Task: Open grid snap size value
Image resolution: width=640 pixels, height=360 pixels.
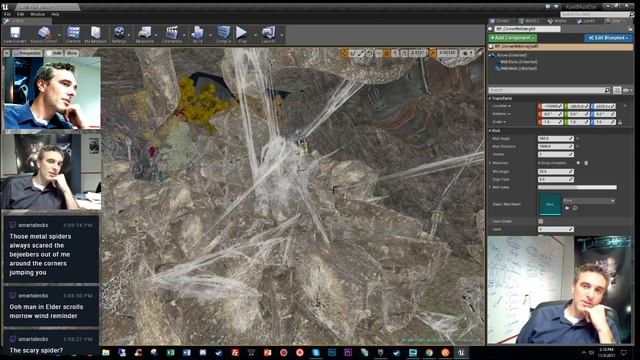Action: click(x=395, y=53)
